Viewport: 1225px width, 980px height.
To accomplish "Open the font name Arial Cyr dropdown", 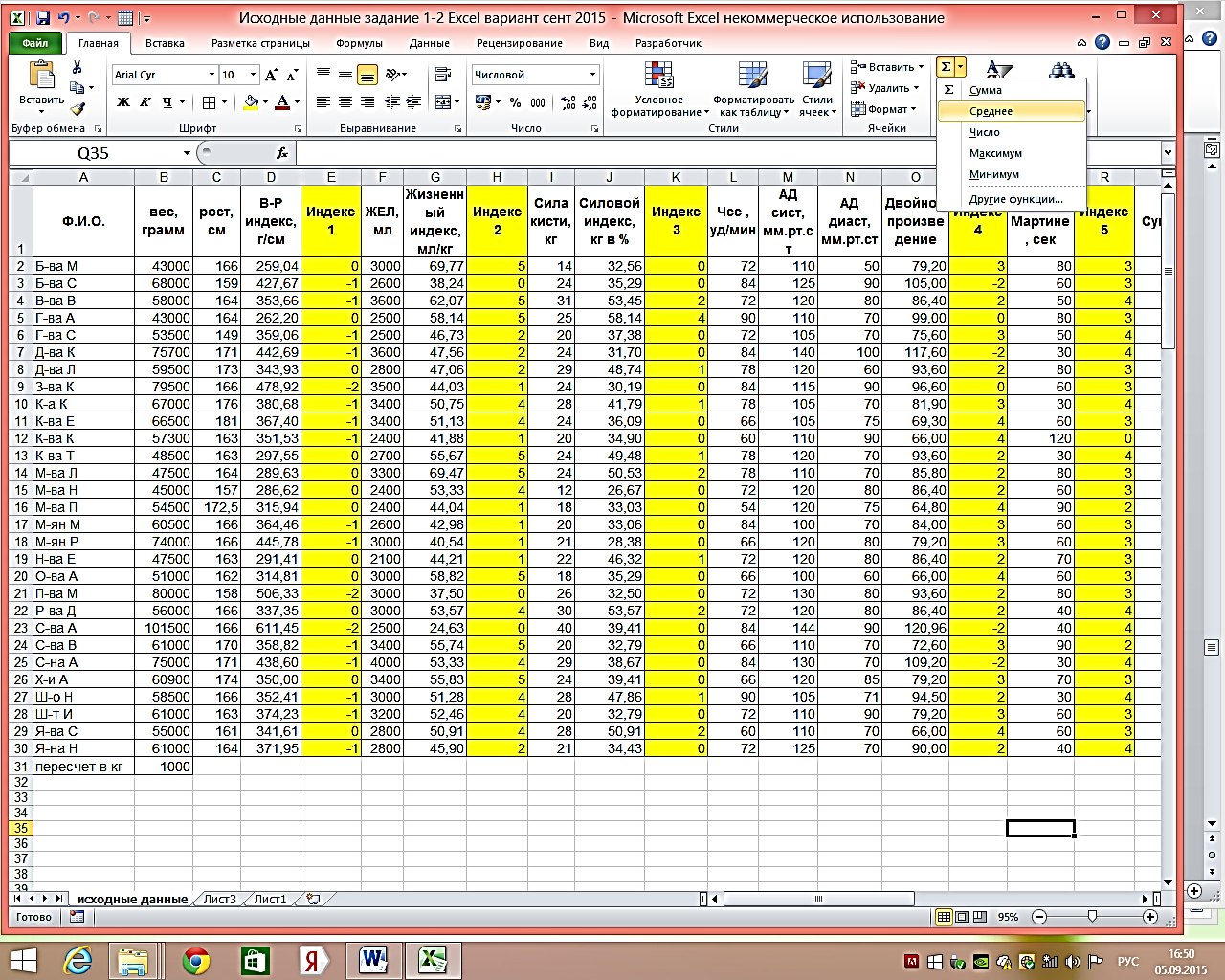I will click(x=212, y=75).
